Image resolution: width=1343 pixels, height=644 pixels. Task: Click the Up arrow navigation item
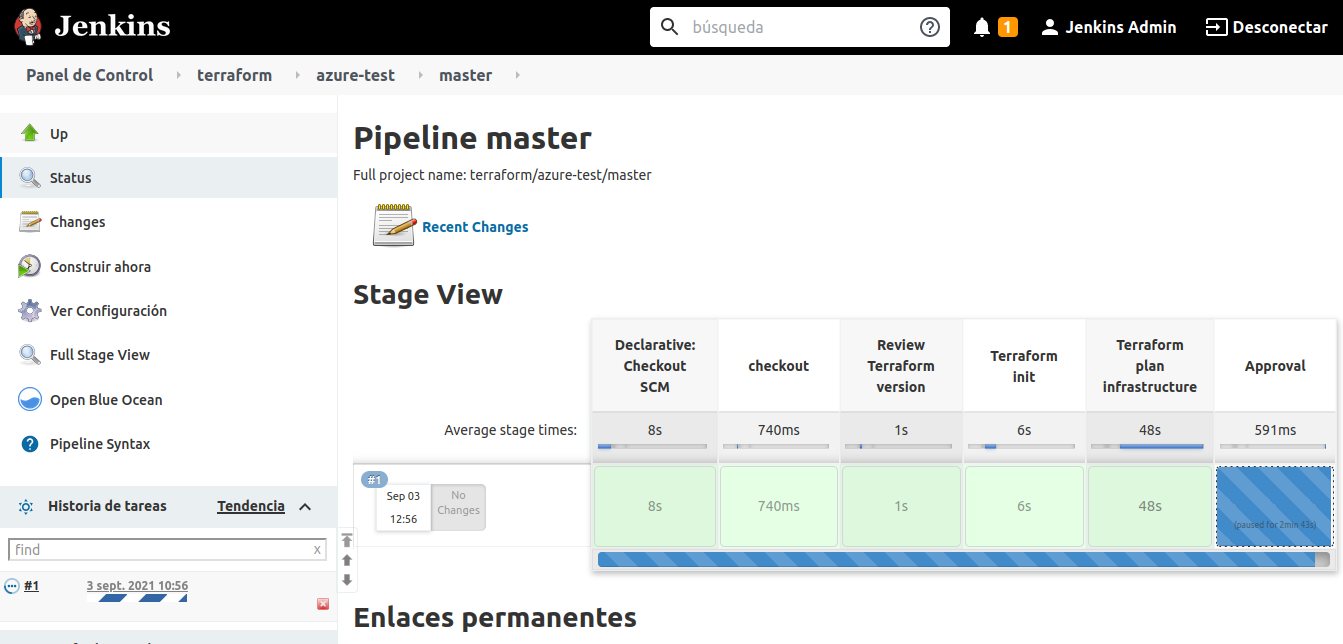point(57,133)
